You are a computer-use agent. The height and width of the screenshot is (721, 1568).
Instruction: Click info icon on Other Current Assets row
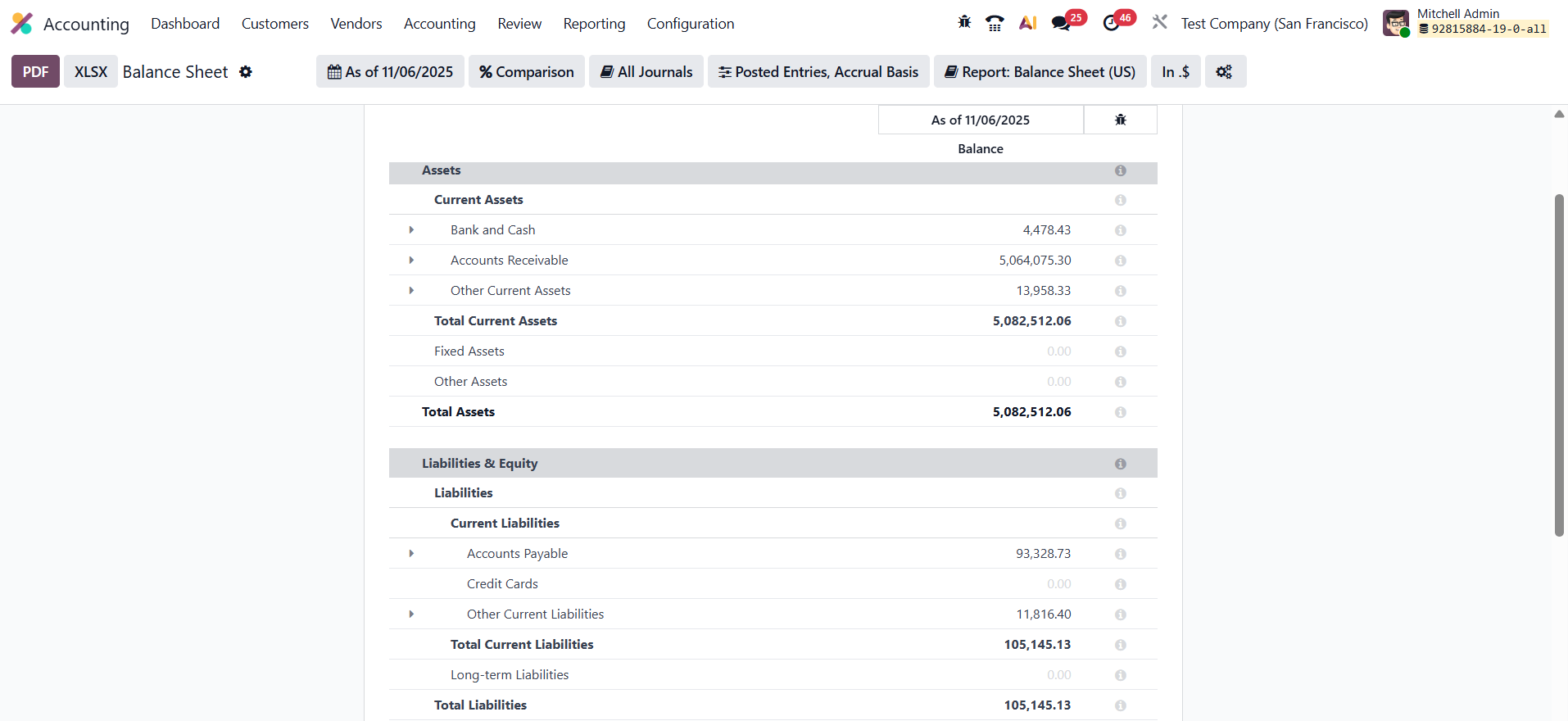[1121, 291]
